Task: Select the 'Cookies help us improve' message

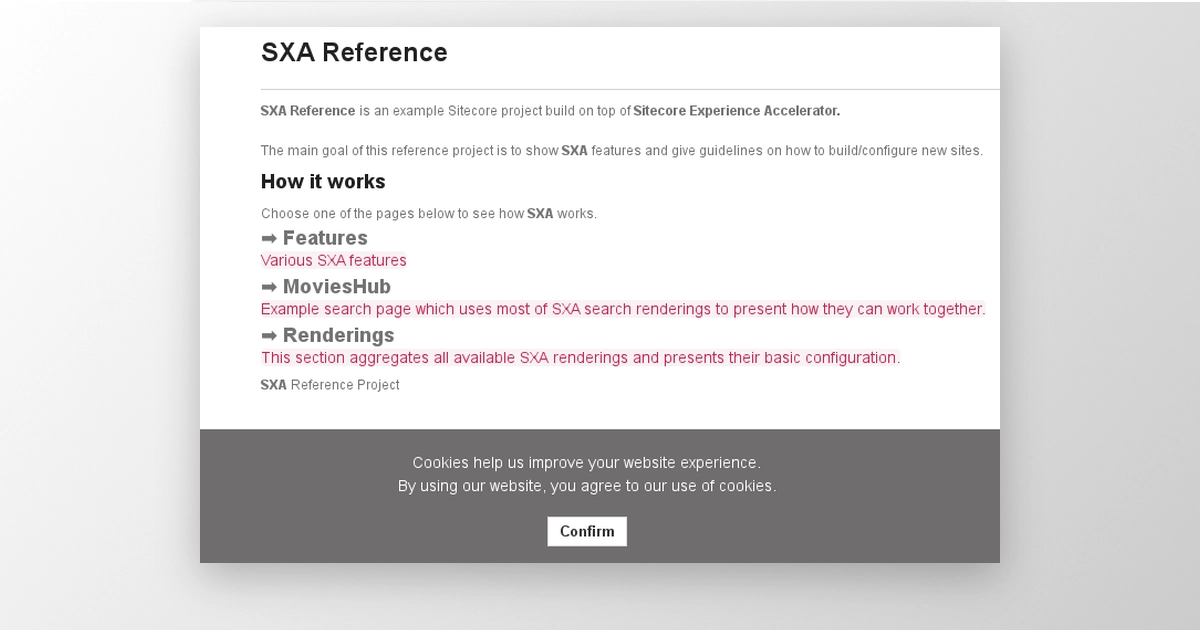Action: 587,462
